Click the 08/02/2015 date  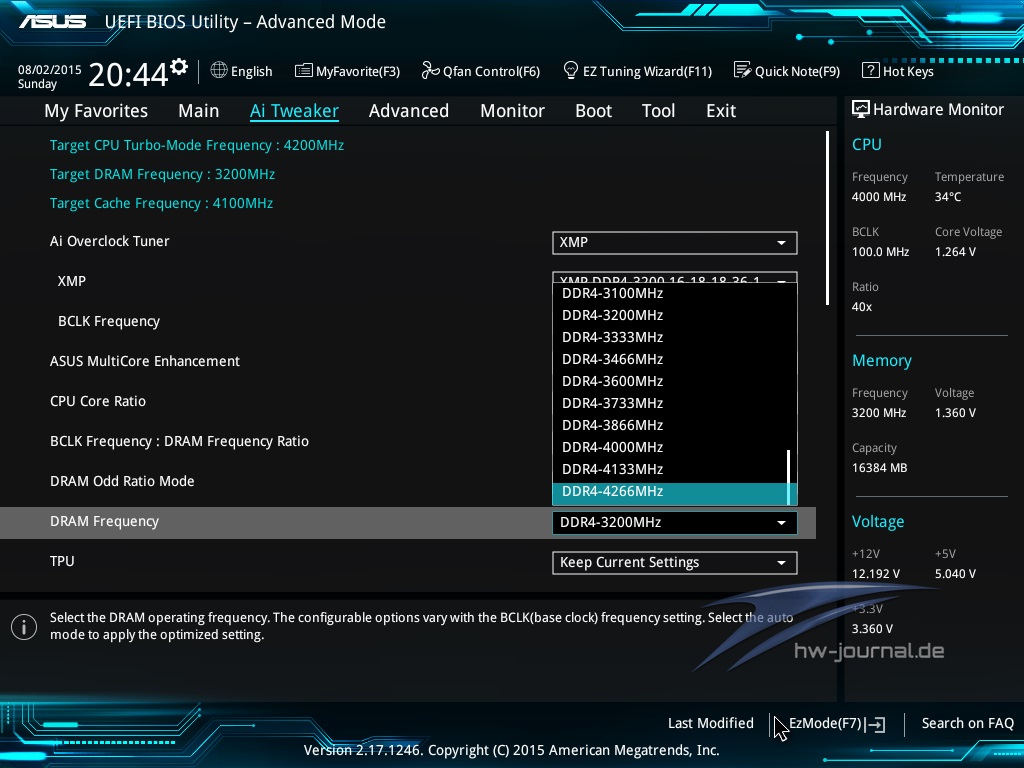point(50,69)
